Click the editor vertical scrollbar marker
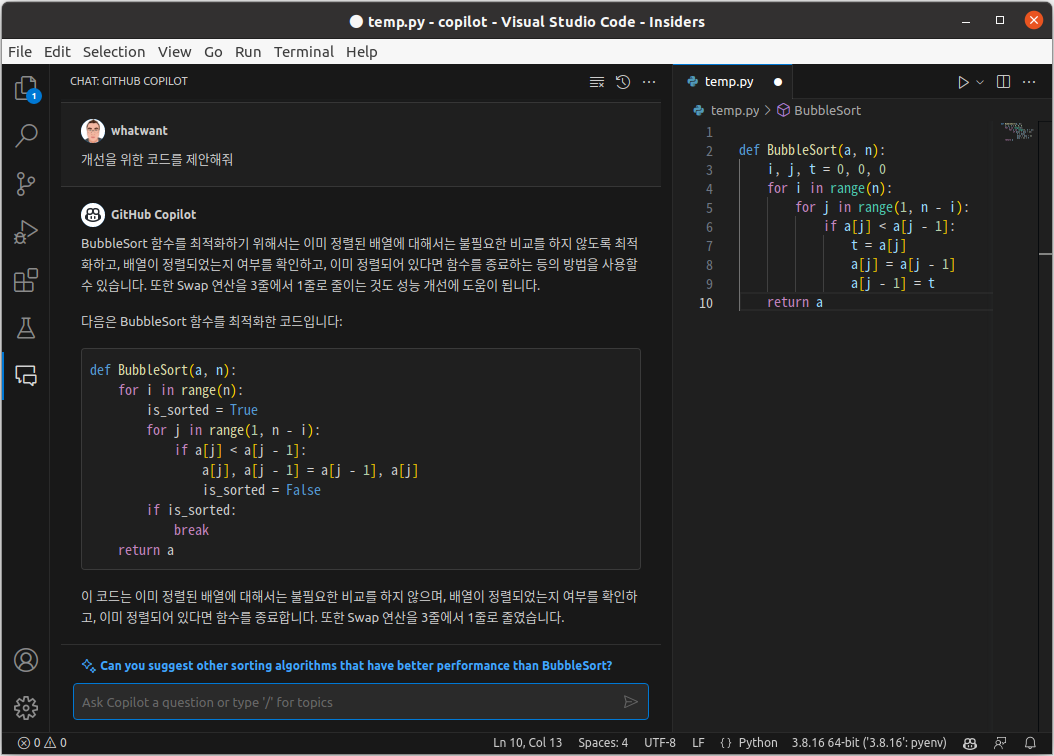The width and height of the screenshot is (1054, 756). (x=1045, y=254)
